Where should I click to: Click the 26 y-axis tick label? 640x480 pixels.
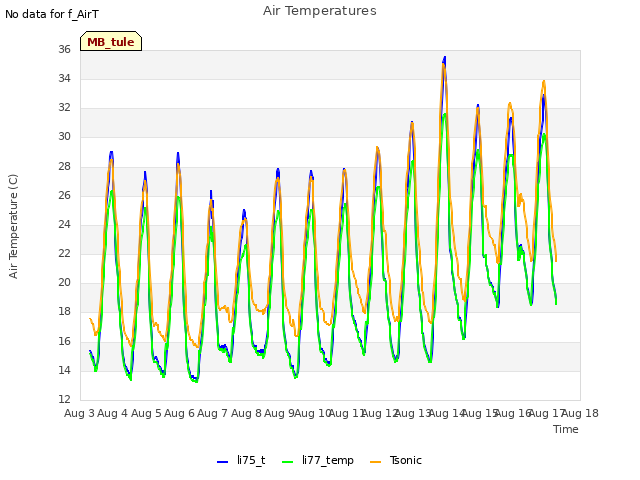[64, 196]
